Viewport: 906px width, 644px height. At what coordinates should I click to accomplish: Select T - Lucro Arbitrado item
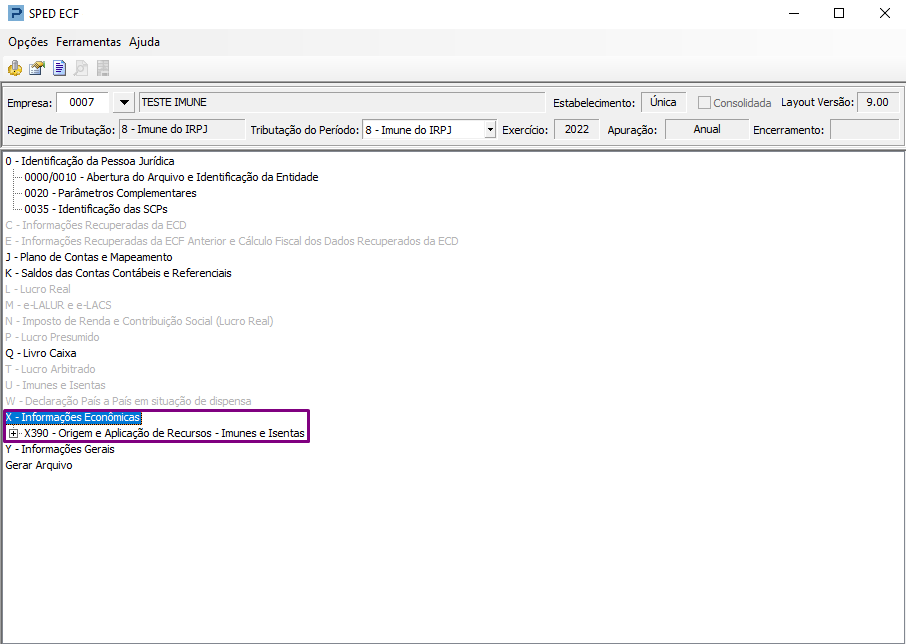50,369
